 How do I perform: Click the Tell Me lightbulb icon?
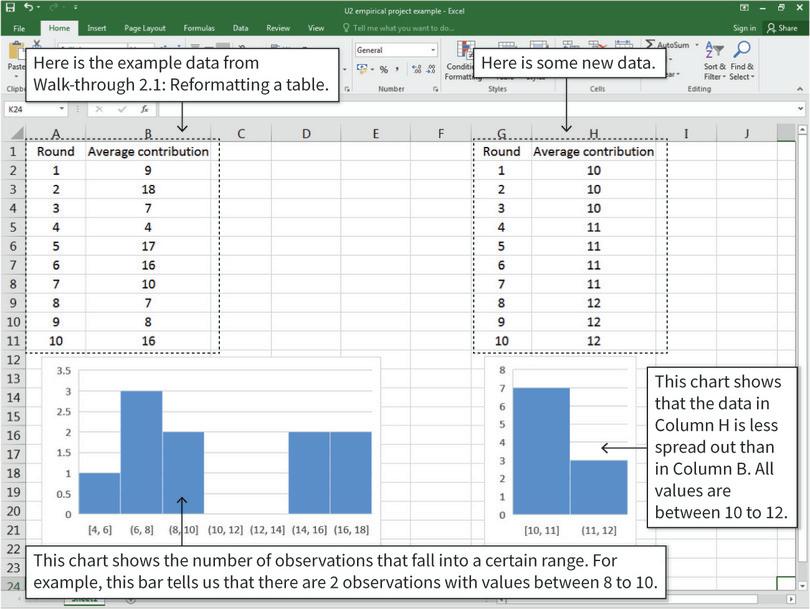pos(344,28)
